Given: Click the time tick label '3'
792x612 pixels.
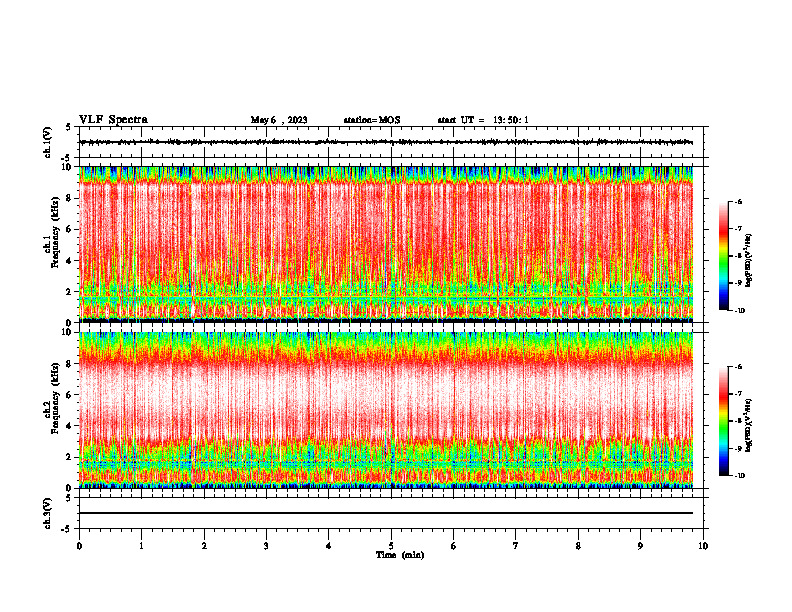Looking at the screenshot, I should point(266,546).
